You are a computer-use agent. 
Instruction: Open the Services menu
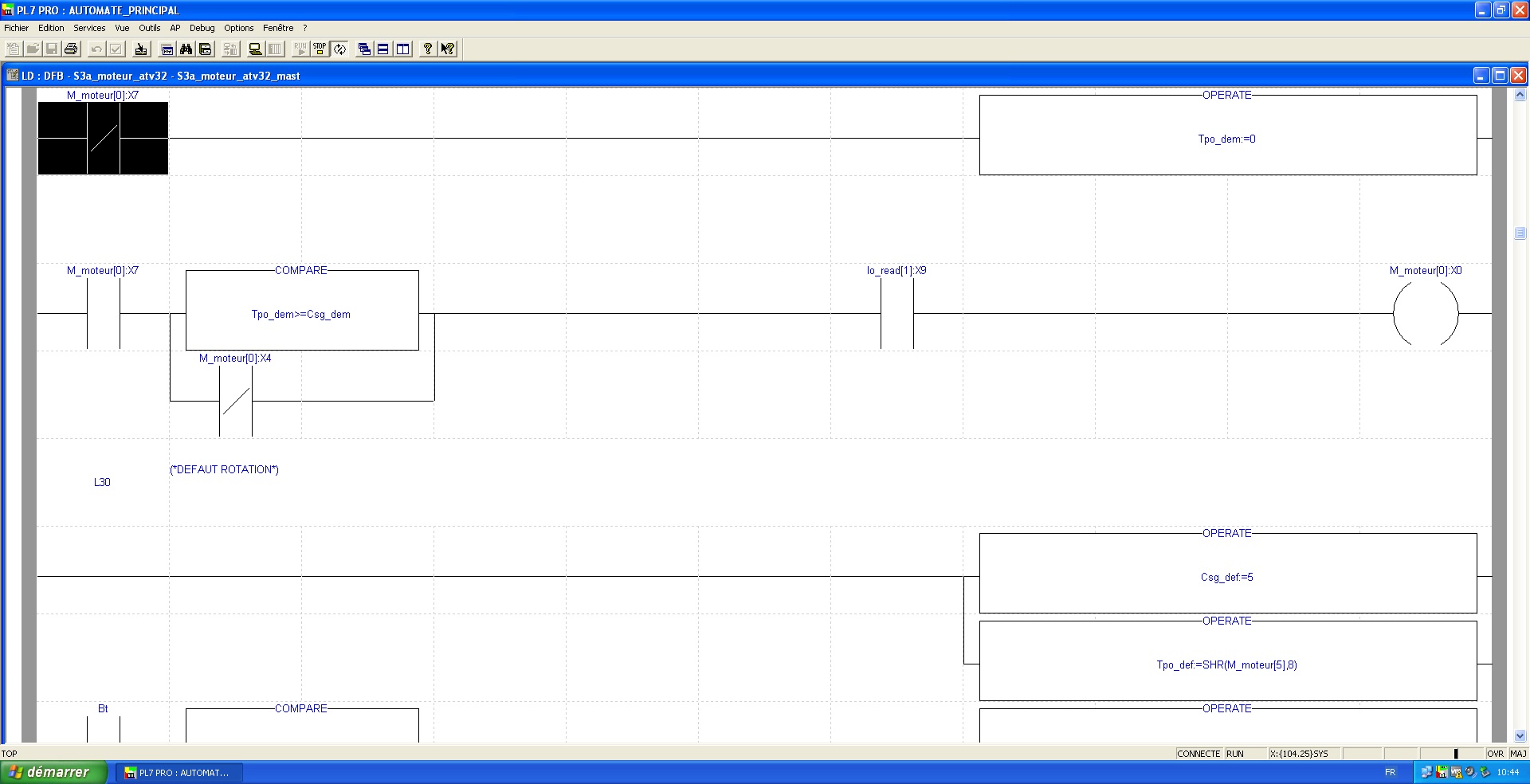click(89, 28)
